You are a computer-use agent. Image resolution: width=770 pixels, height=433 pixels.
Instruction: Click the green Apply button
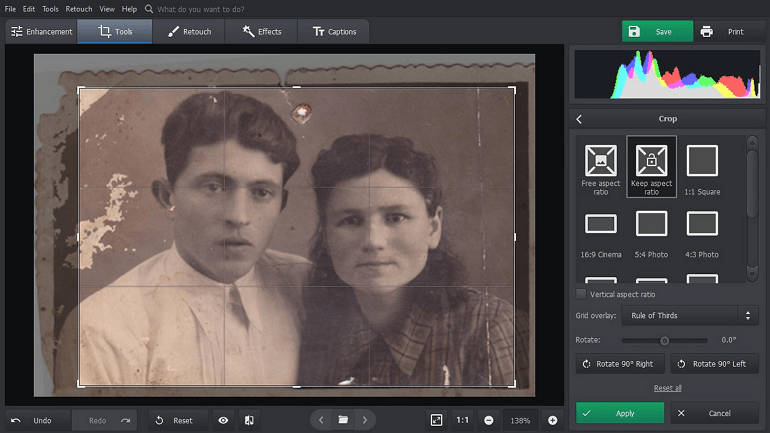[x=619, y=413]
